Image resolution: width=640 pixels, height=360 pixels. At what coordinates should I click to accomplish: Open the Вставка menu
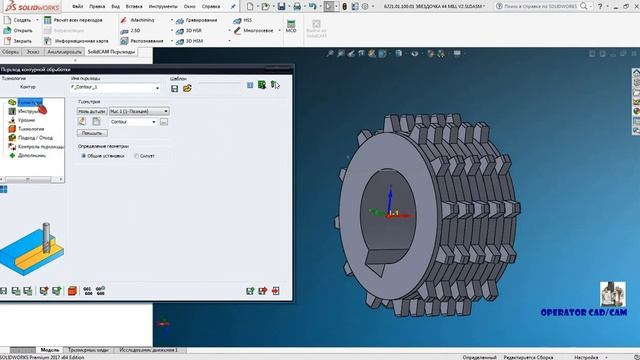pyautogui.click(x=134, y=7)
